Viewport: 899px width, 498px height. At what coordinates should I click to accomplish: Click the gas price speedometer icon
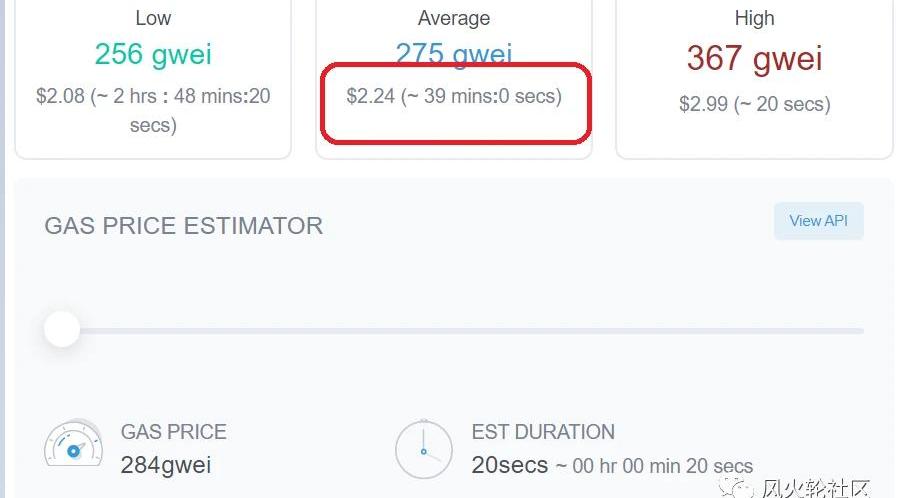73,445
